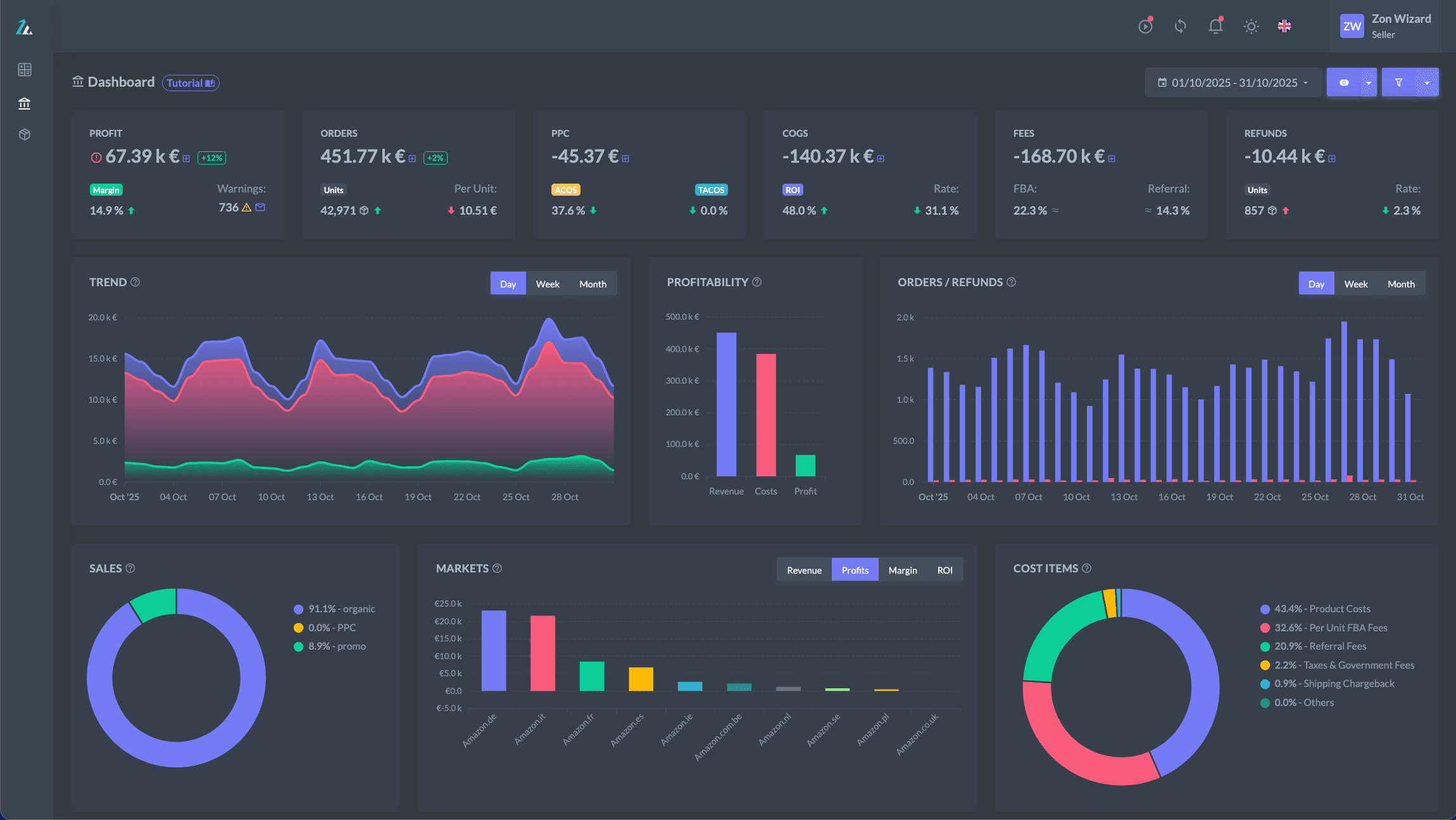Toggle Per Unit FBA Fees legend entry
The image size is (1456, 820).
click(1324, 628)
